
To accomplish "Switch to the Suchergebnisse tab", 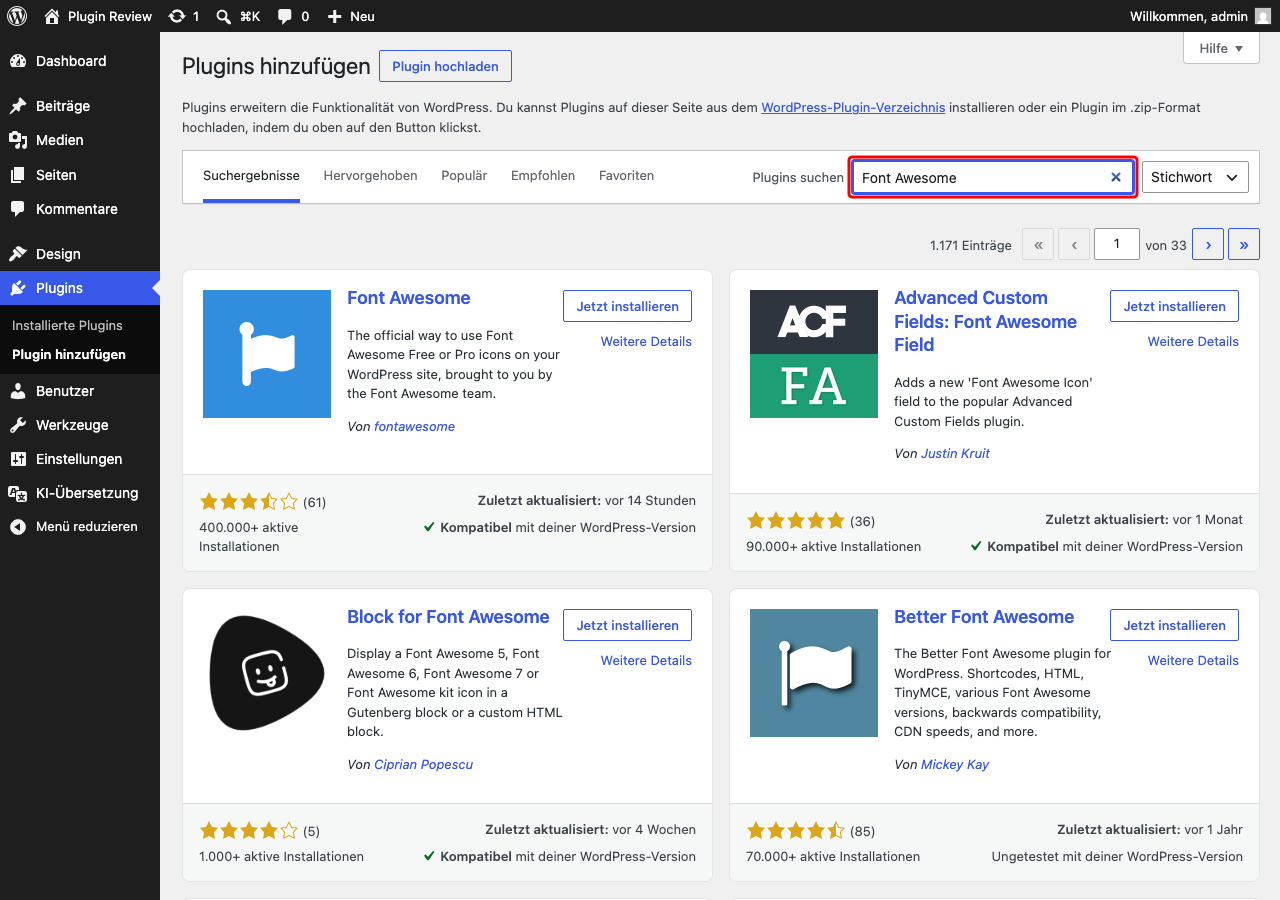I will (251, 176).
